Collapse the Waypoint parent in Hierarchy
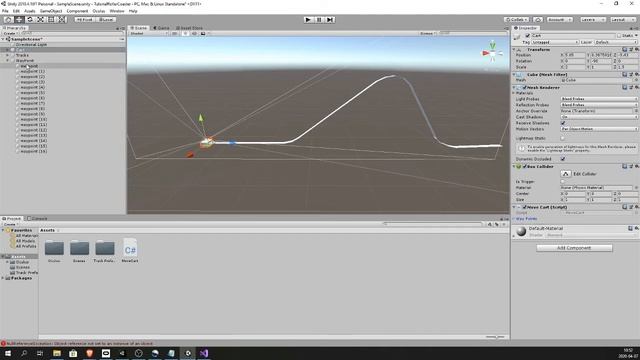 point(7,60)
